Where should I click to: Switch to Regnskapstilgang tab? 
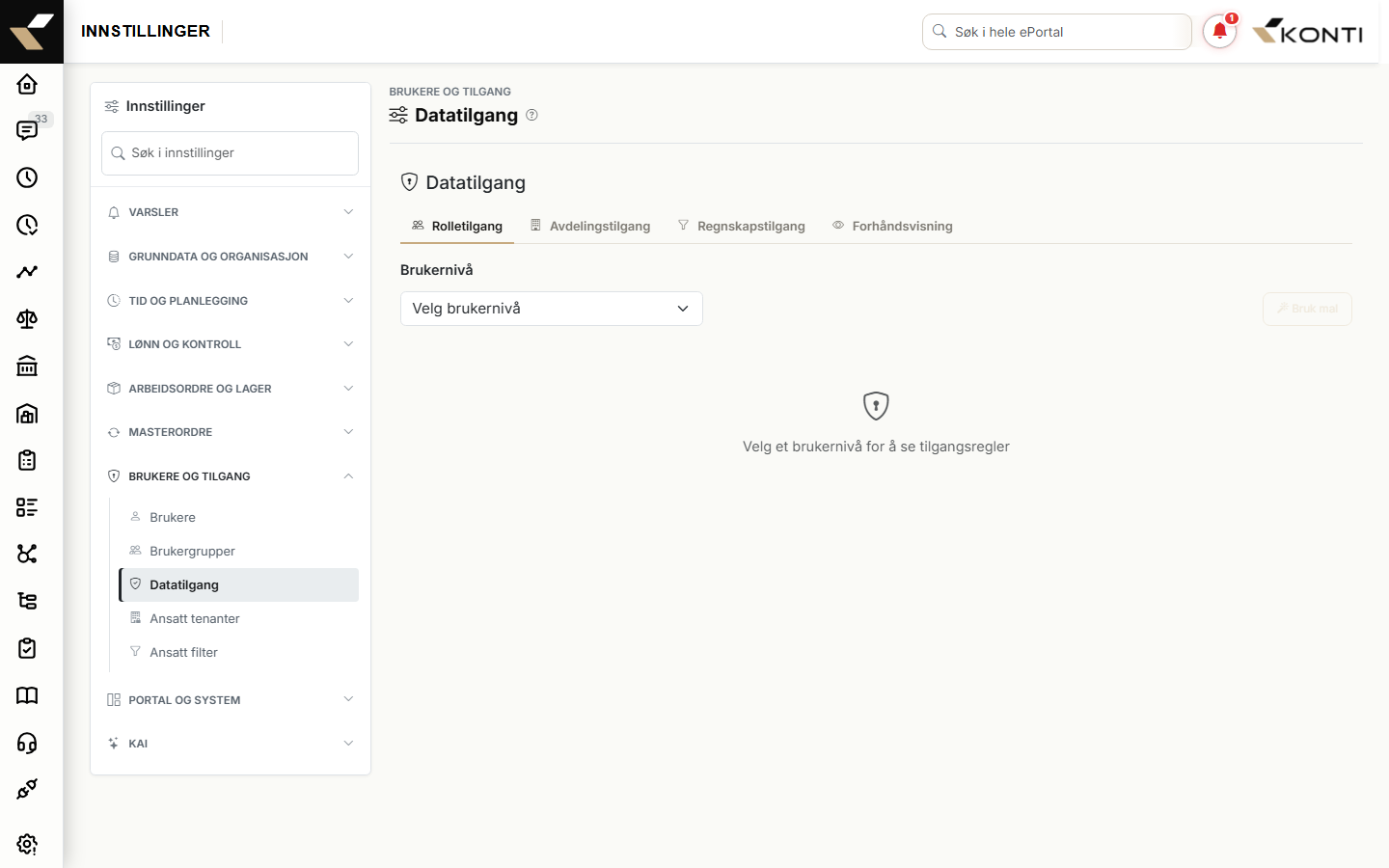tap(741, 226)
